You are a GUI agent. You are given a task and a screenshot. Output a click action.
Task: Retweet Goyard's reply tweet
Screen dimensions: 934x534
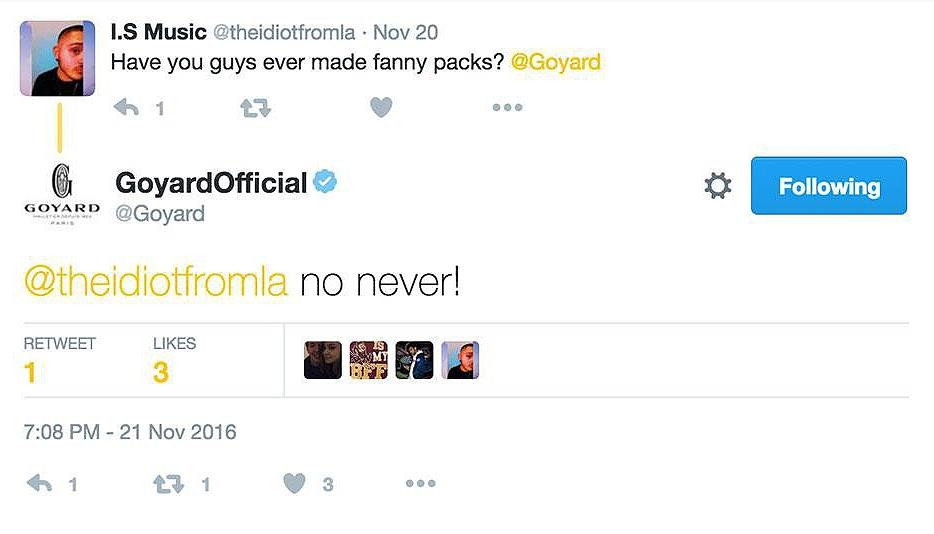167,484
